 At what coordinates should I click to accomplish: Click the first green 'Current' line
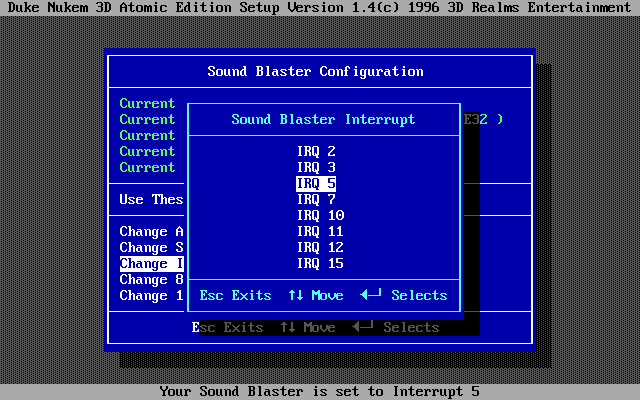coord(147,103)
